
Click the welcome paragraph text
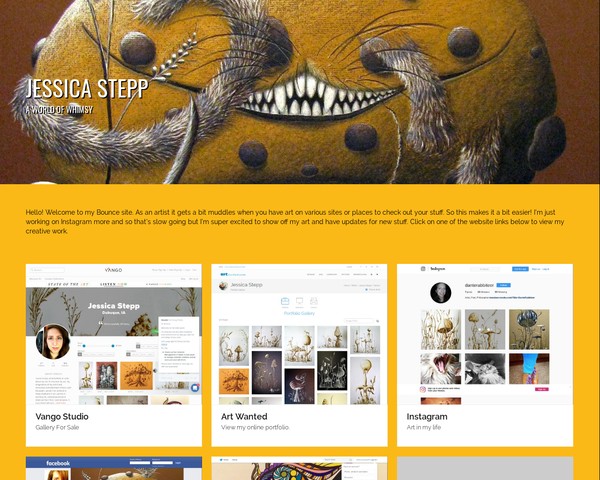295,222
